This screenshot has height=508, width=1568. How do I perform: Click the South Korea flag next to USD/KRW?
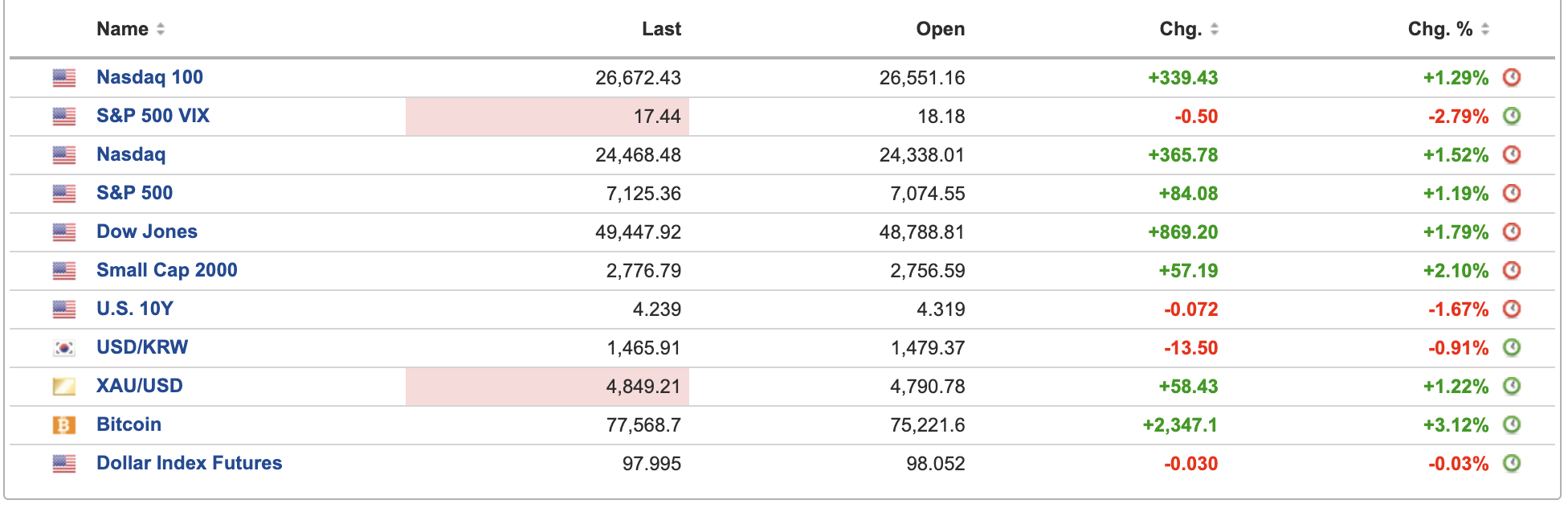[x=64, y=348]
